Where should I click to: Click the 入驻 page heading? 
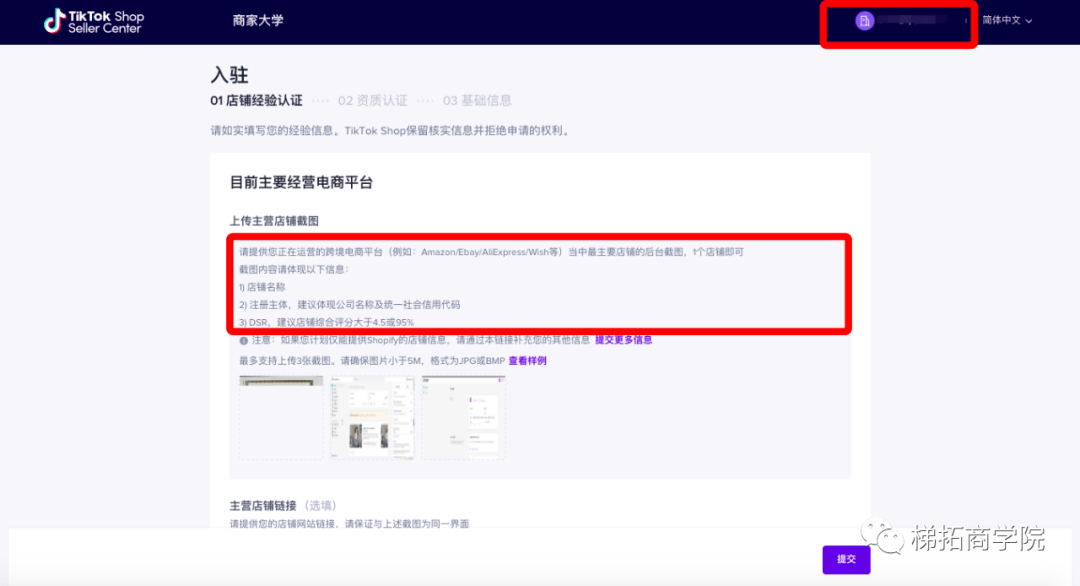[x=229, y=74]
